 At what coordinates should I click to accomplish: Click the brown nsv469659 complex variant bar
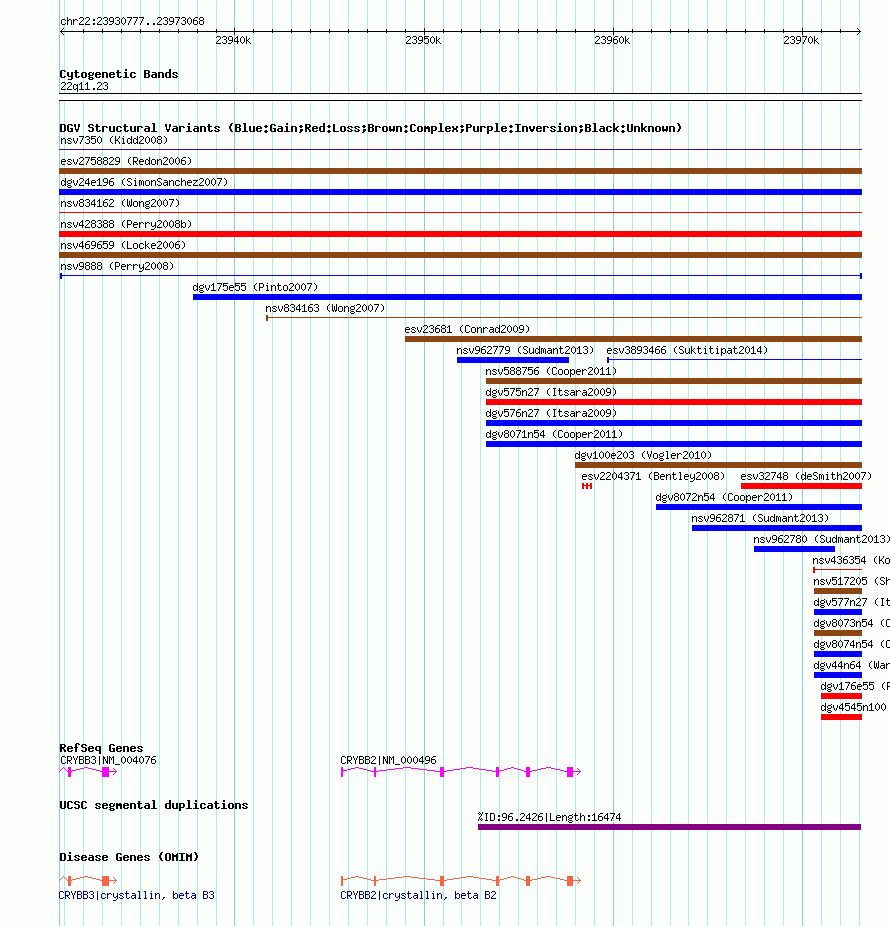coord(461,255)
